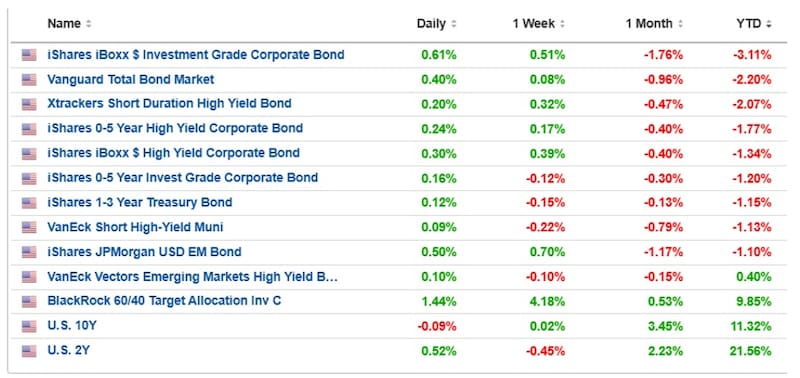The width and height of the screenshot is (800, 378).
Task: Sort table by Name column arrows
Action: point(89,24)
